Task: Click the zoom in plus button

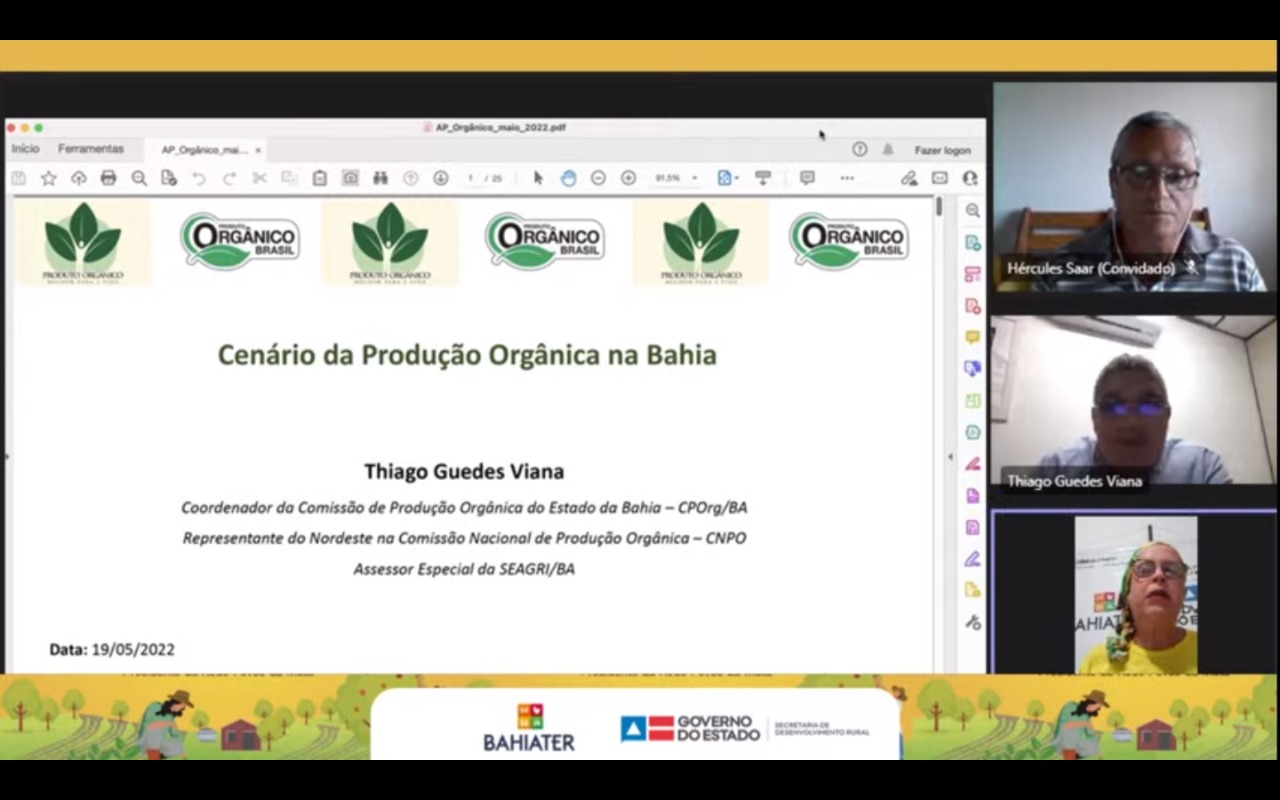Action: point(628,178)
